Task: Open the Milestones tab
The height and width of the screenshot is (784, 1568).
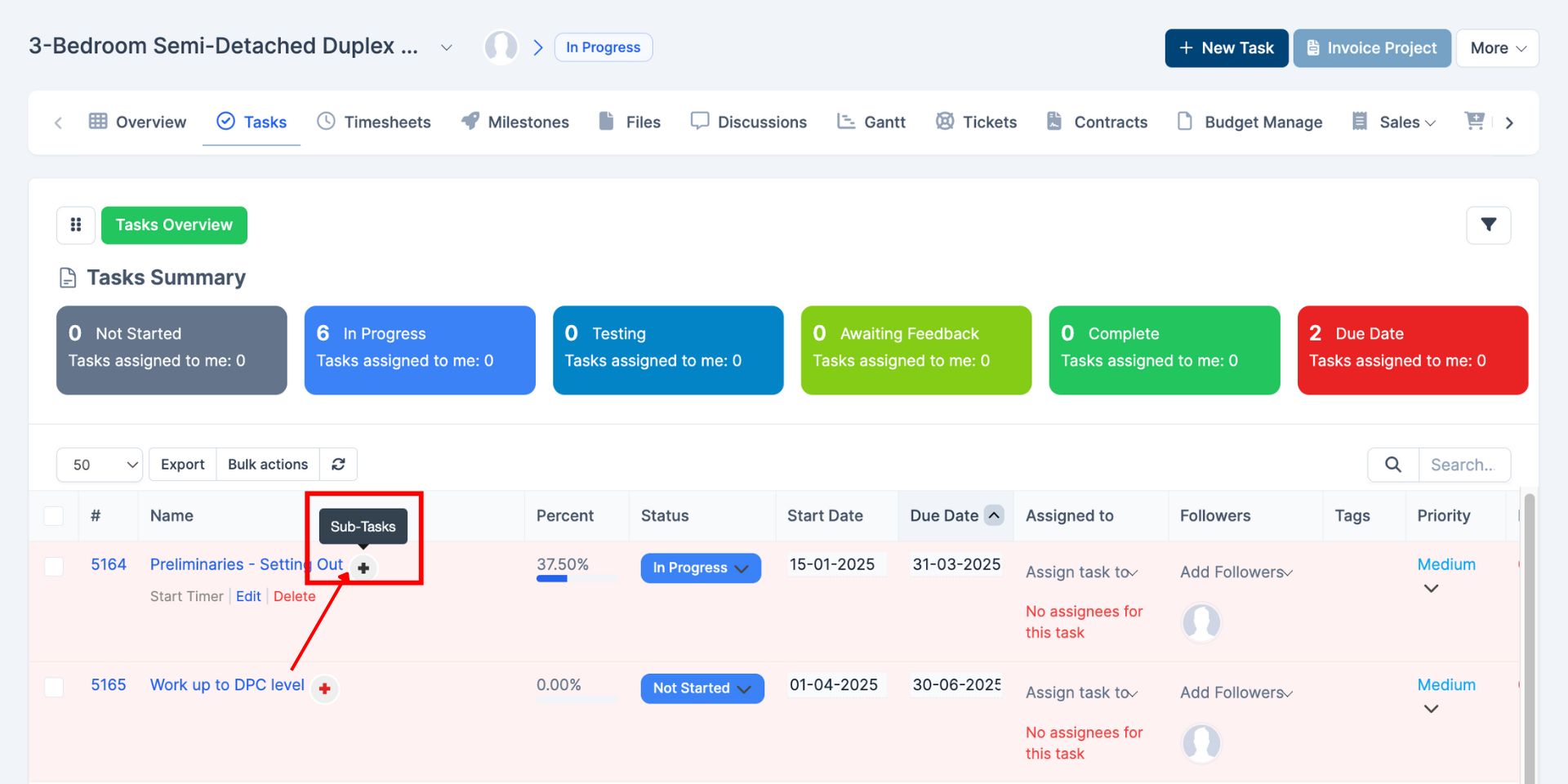Action: click(515, 122)
